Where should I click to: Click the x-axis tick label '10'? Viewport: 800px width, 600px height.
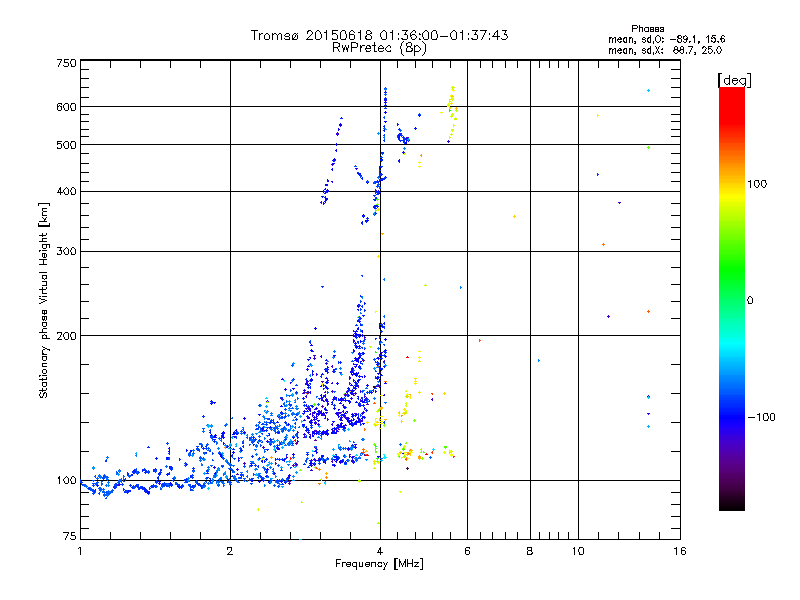coord(578,551)
